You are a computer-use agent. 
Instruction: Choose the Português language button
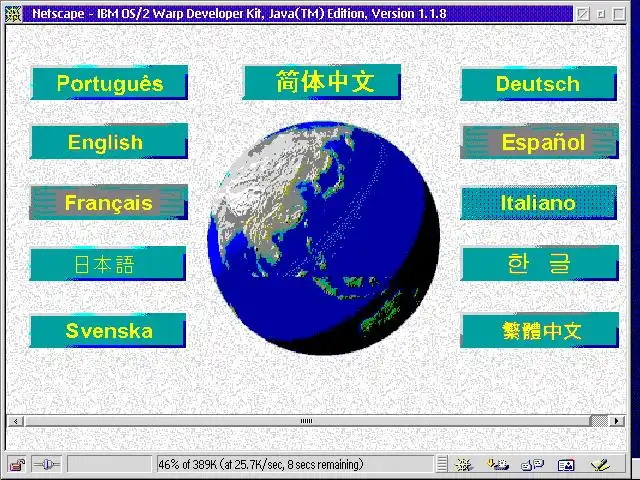109,83
